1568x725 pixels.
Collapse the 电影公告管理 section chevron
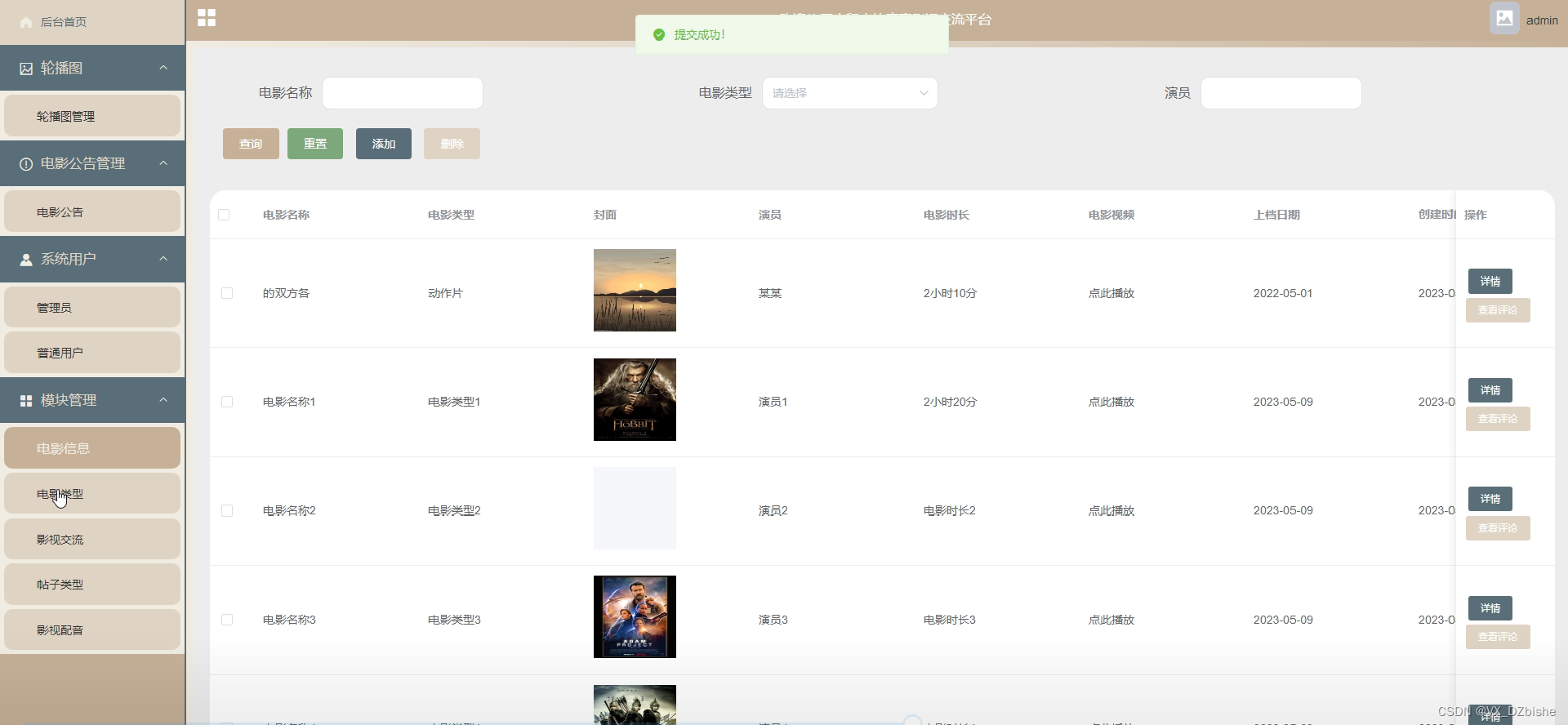coord(163,163)
